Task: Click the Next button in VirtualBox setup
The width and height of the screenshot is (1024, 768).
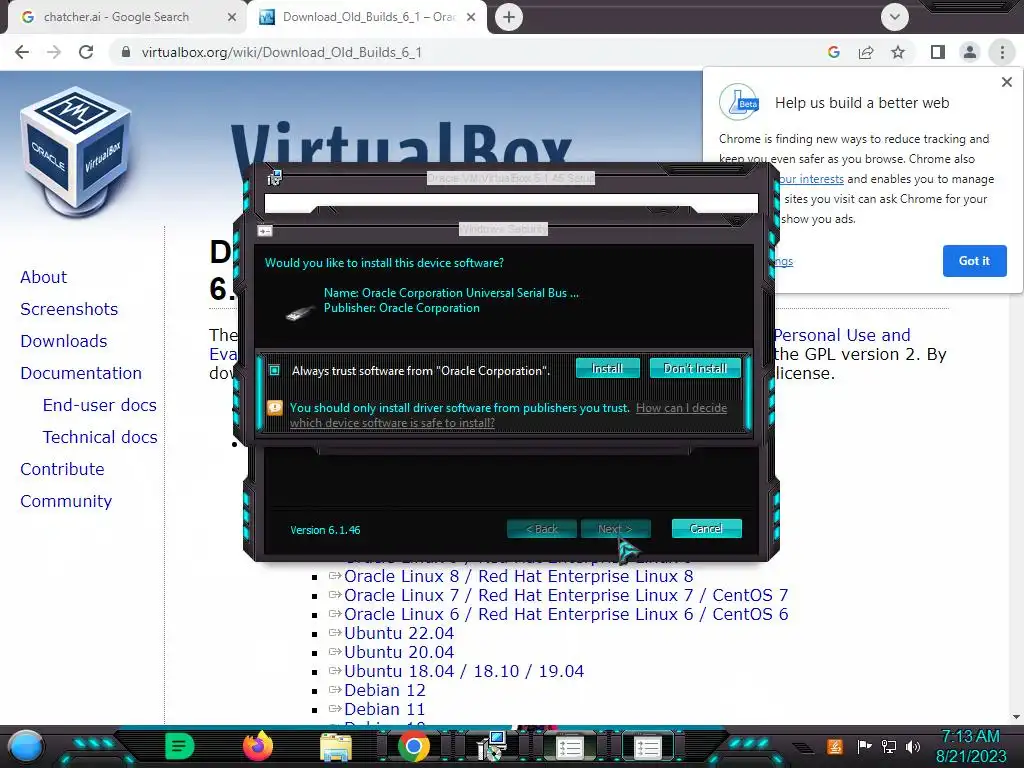Action: click(615, 529)
